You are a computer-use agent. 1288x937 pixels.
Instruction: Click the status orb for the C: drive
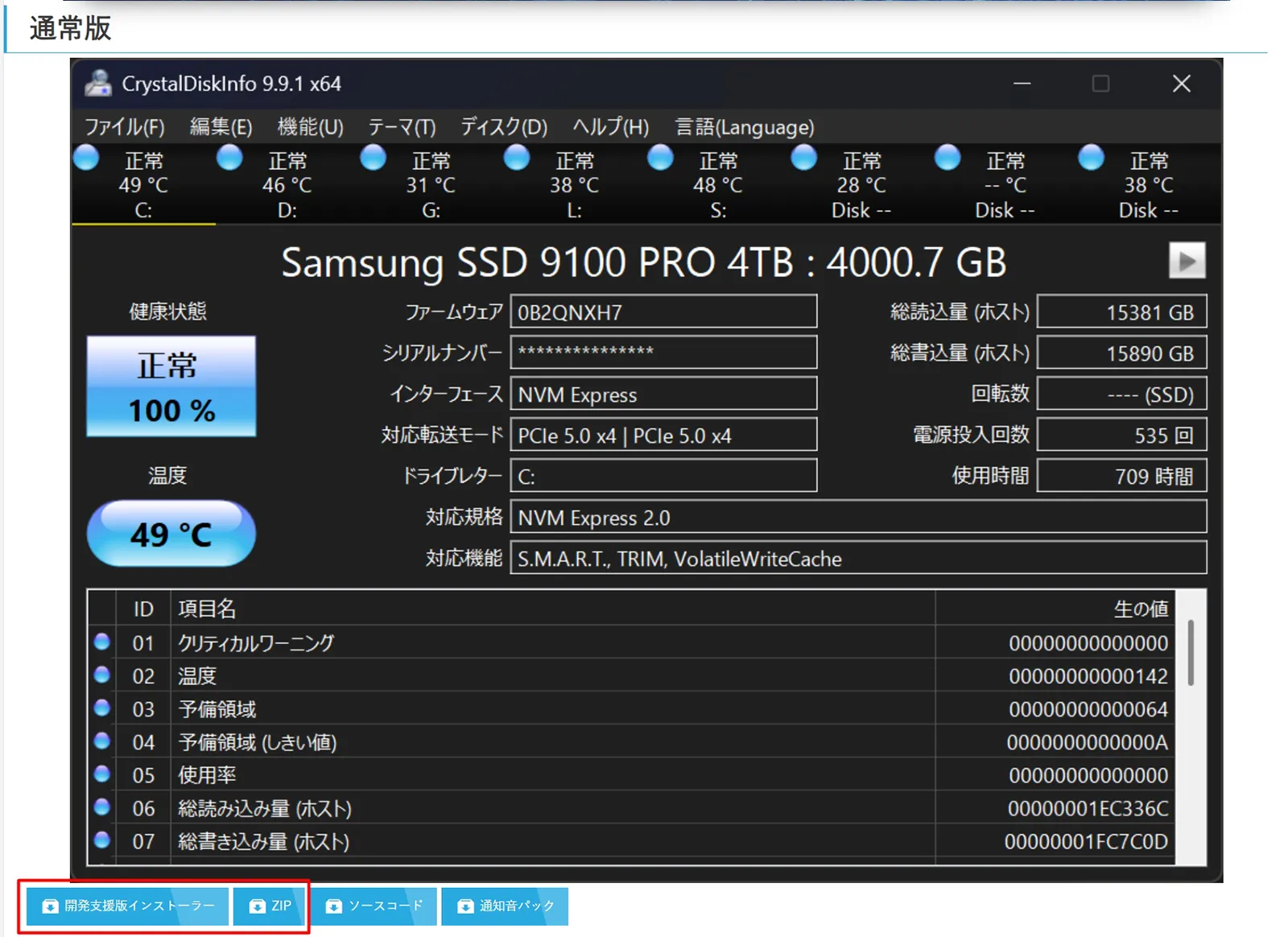click(86, 158)
